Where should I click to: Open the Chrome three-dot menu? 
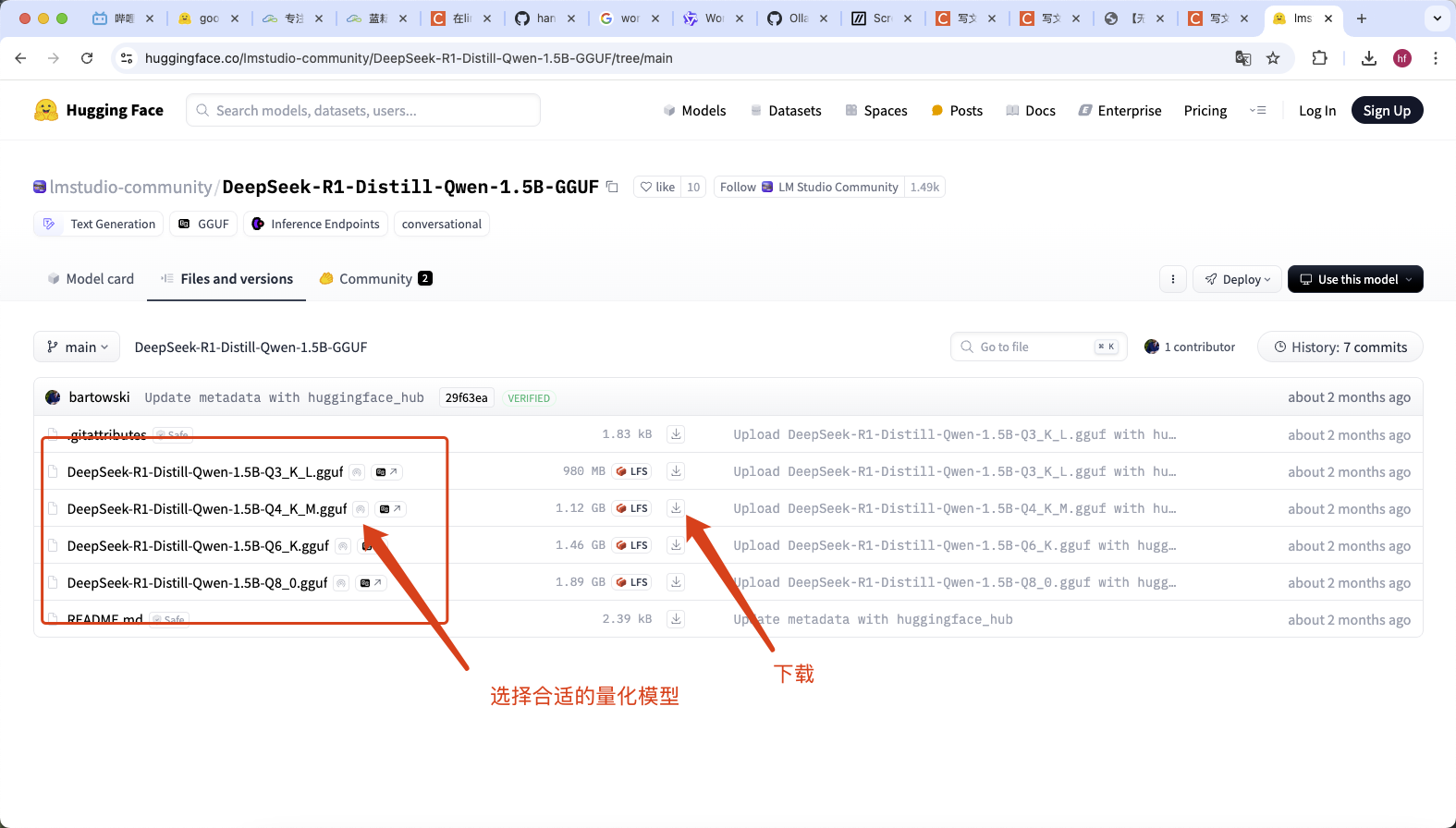pyautogui.click(x=1435, y=58)
